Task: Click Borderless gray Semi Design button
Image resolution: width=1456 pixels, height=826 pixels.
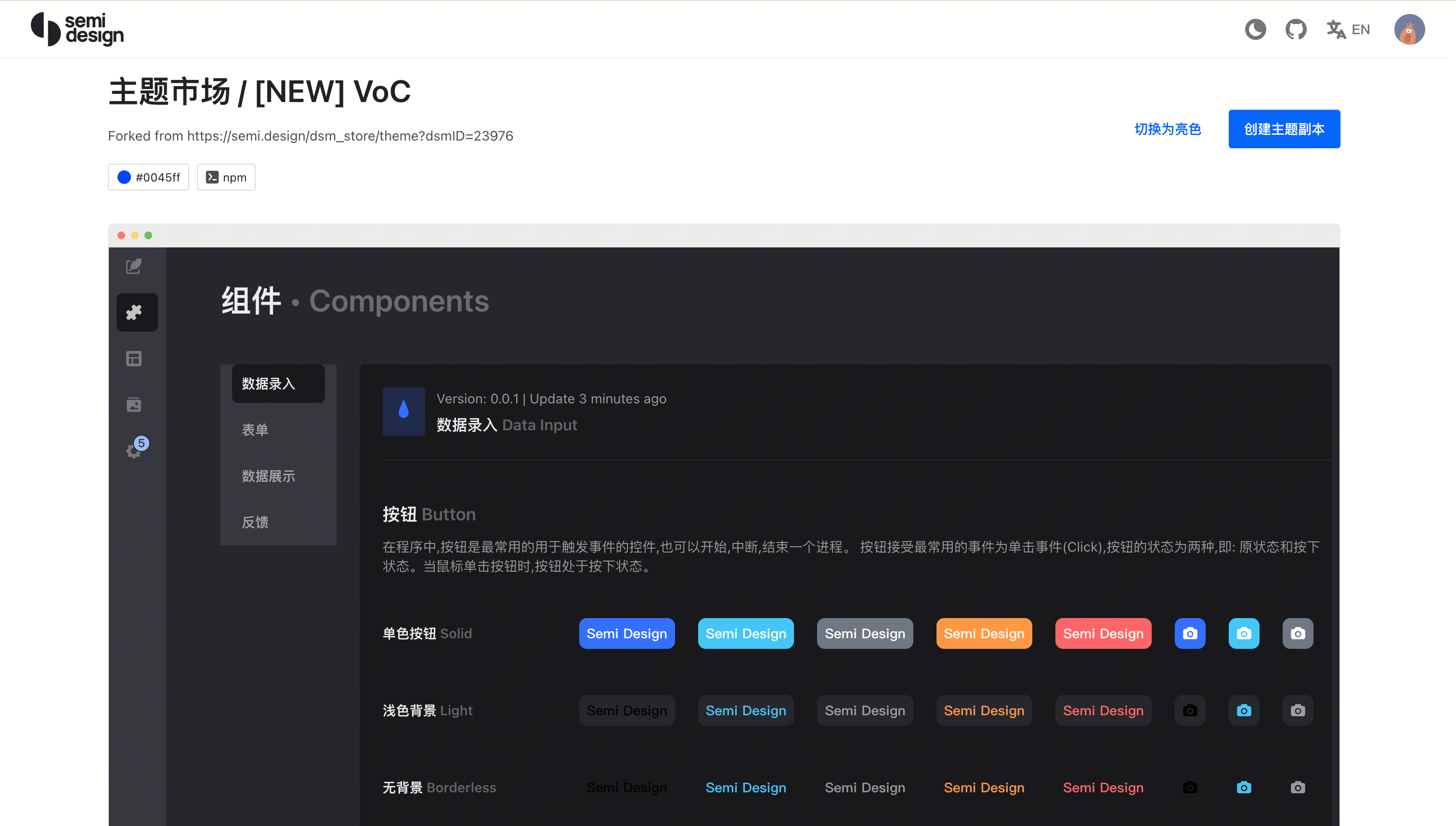Action: coord(865,787)
